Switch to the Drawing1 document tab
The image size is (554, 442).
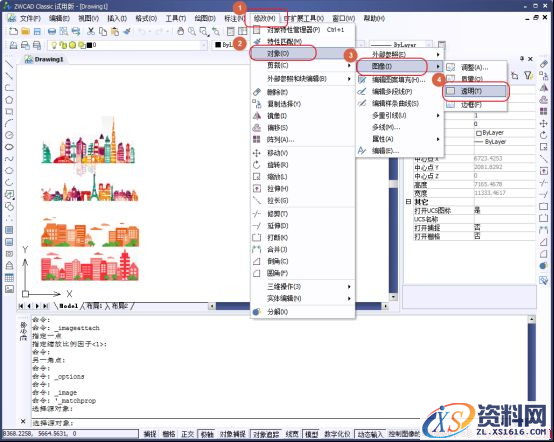(45, 59)
